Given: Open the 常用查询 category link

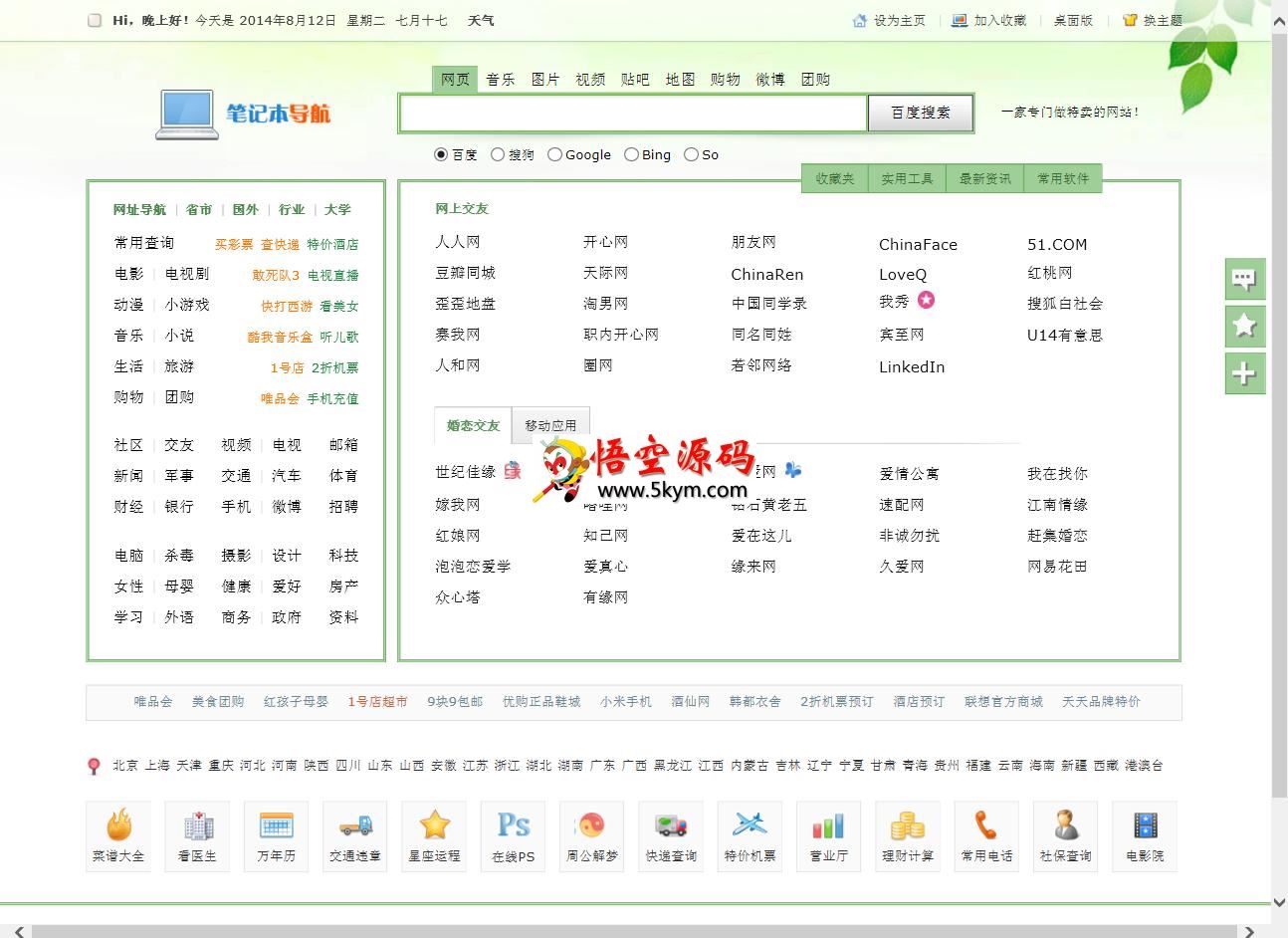Looking at the screenshot, I should coord(144,243).
